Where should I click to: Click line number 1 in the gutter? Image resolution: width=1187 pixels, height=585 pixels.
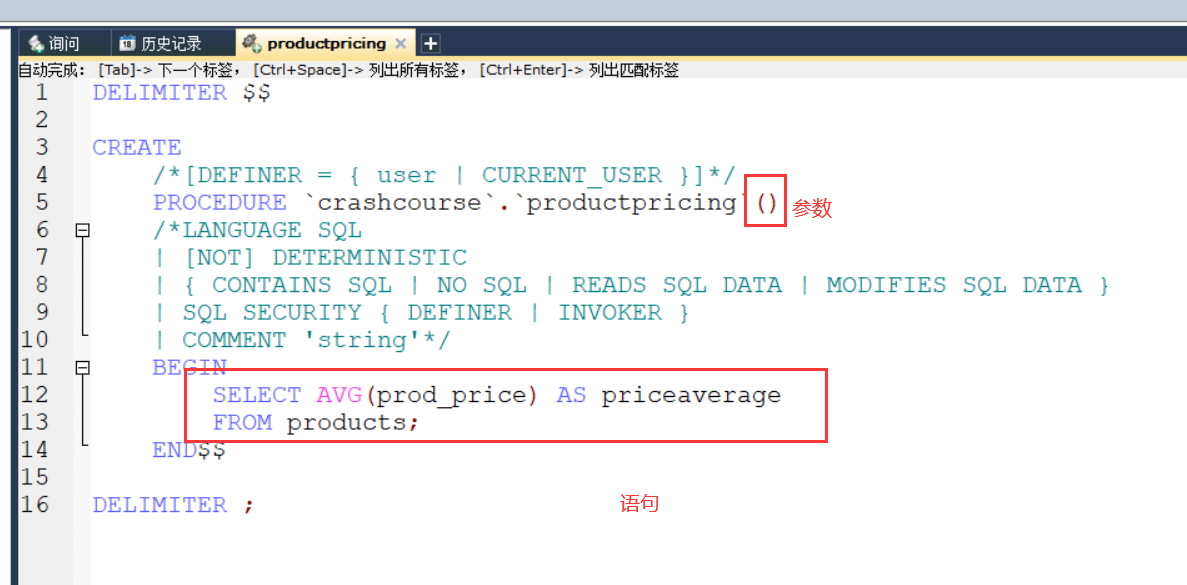click(x=41, y=92)
